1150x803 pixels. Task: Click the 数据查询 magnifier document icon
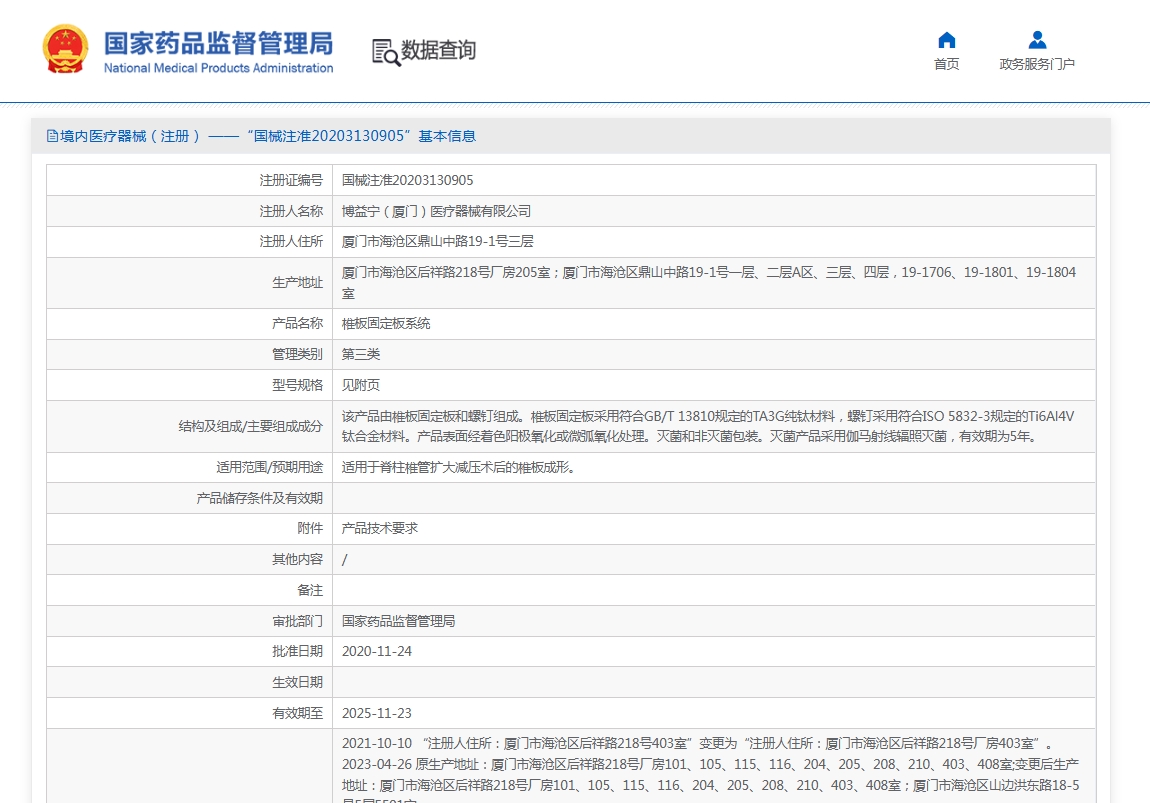[x=386, y=52]
